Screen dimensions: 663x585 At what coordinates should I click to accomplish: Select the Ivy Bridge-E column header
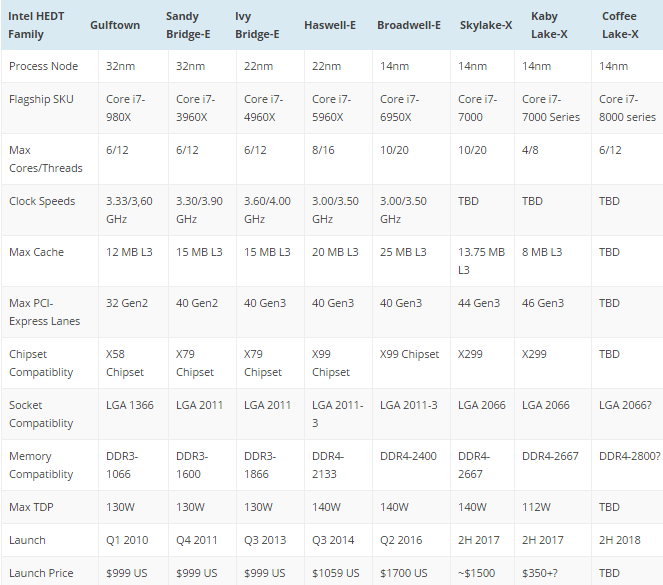(257, 25)
